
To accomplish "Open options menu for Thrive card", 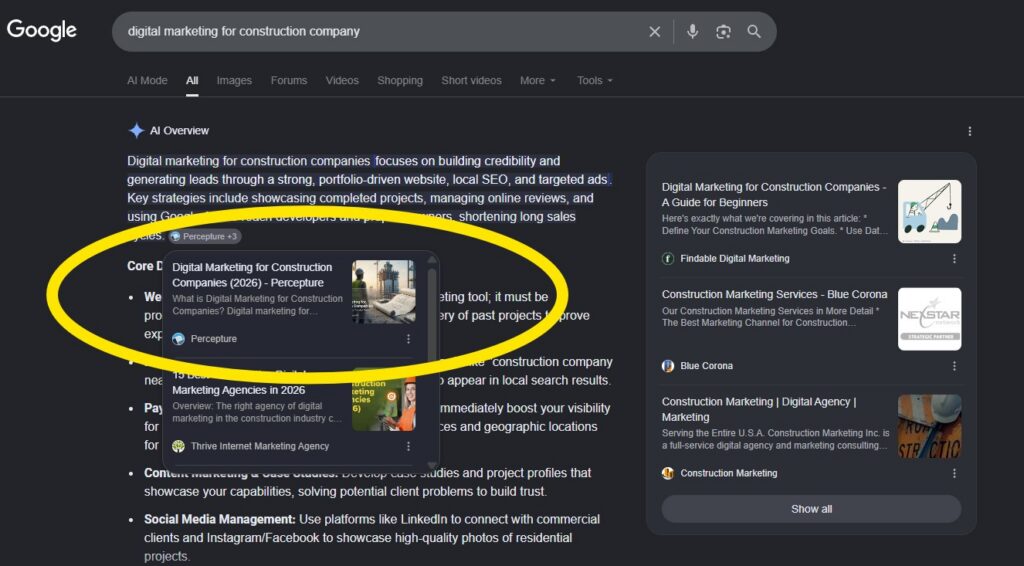I will tap(408, 446).
